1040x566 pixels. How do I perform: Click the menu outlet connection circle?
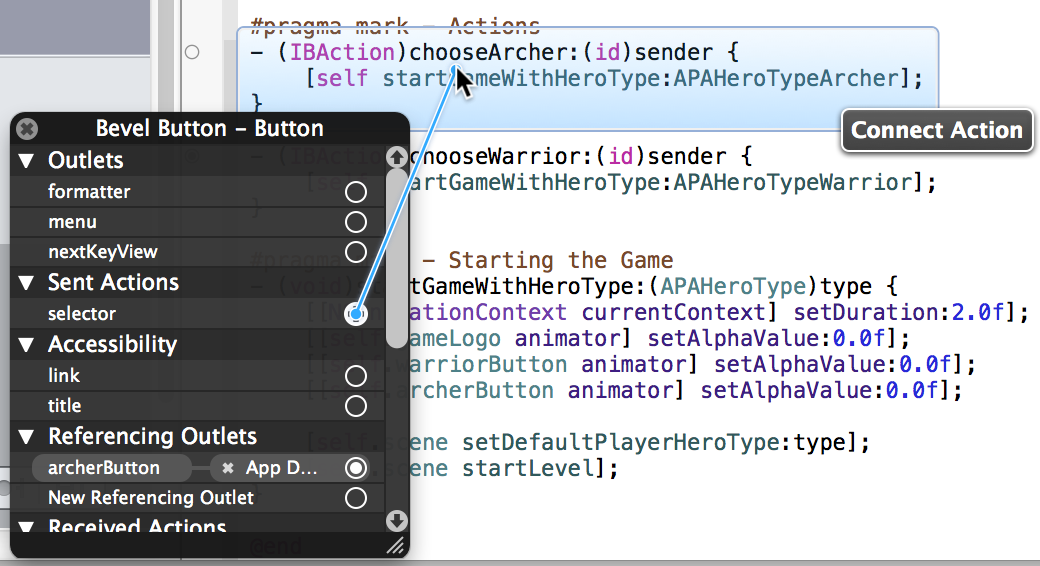point(356,222)
